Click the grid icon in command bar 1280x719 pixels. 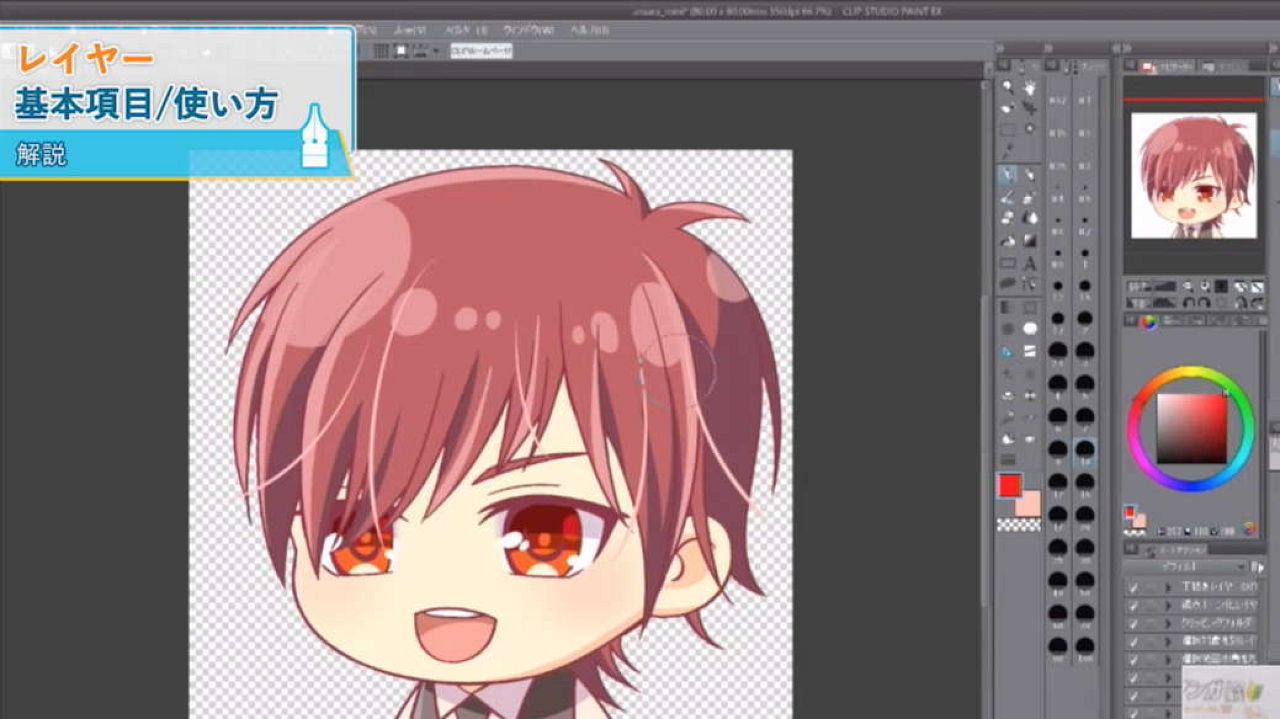tap(380, 50)
